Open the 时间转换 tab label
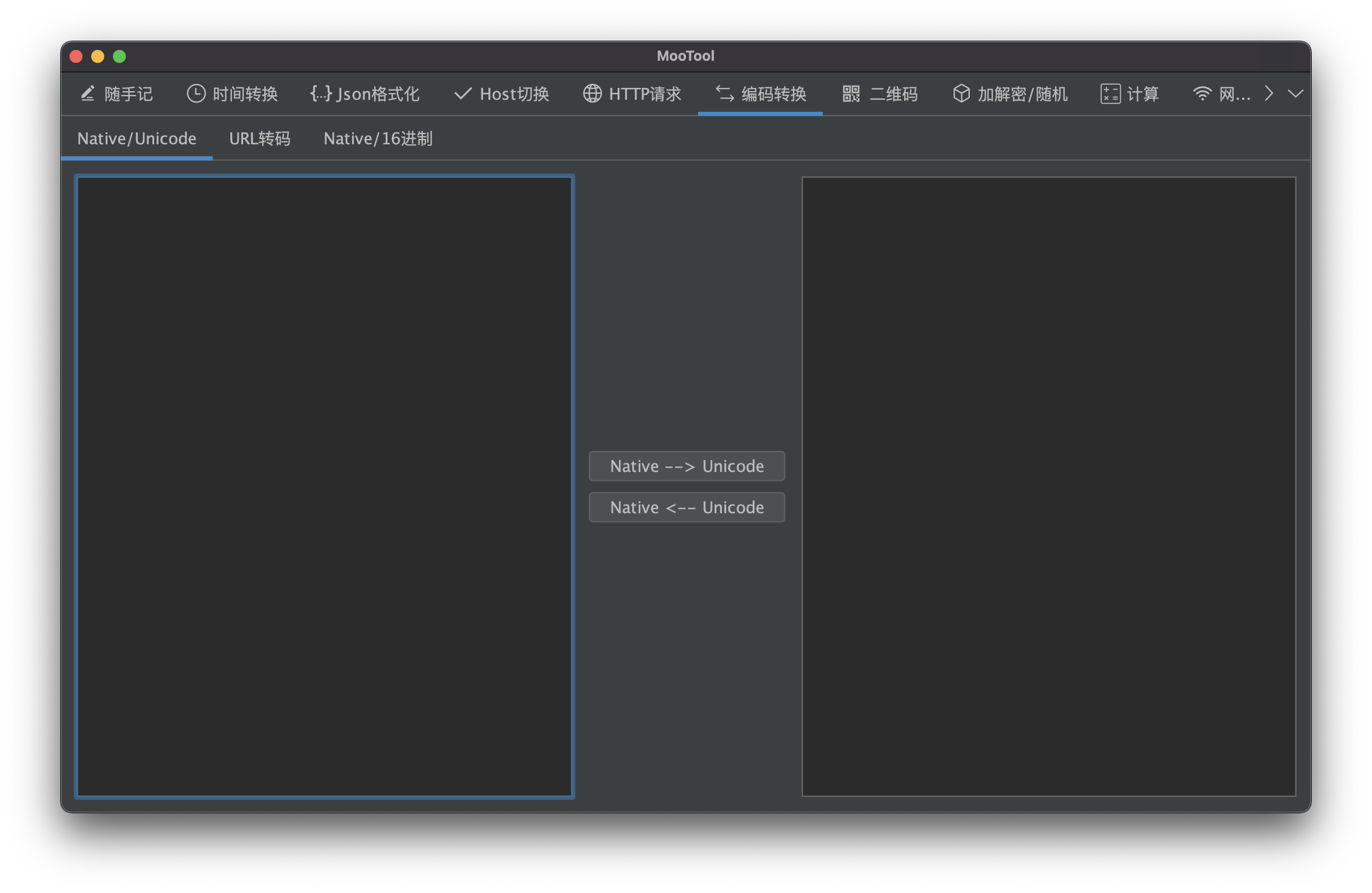 point(245,94)
